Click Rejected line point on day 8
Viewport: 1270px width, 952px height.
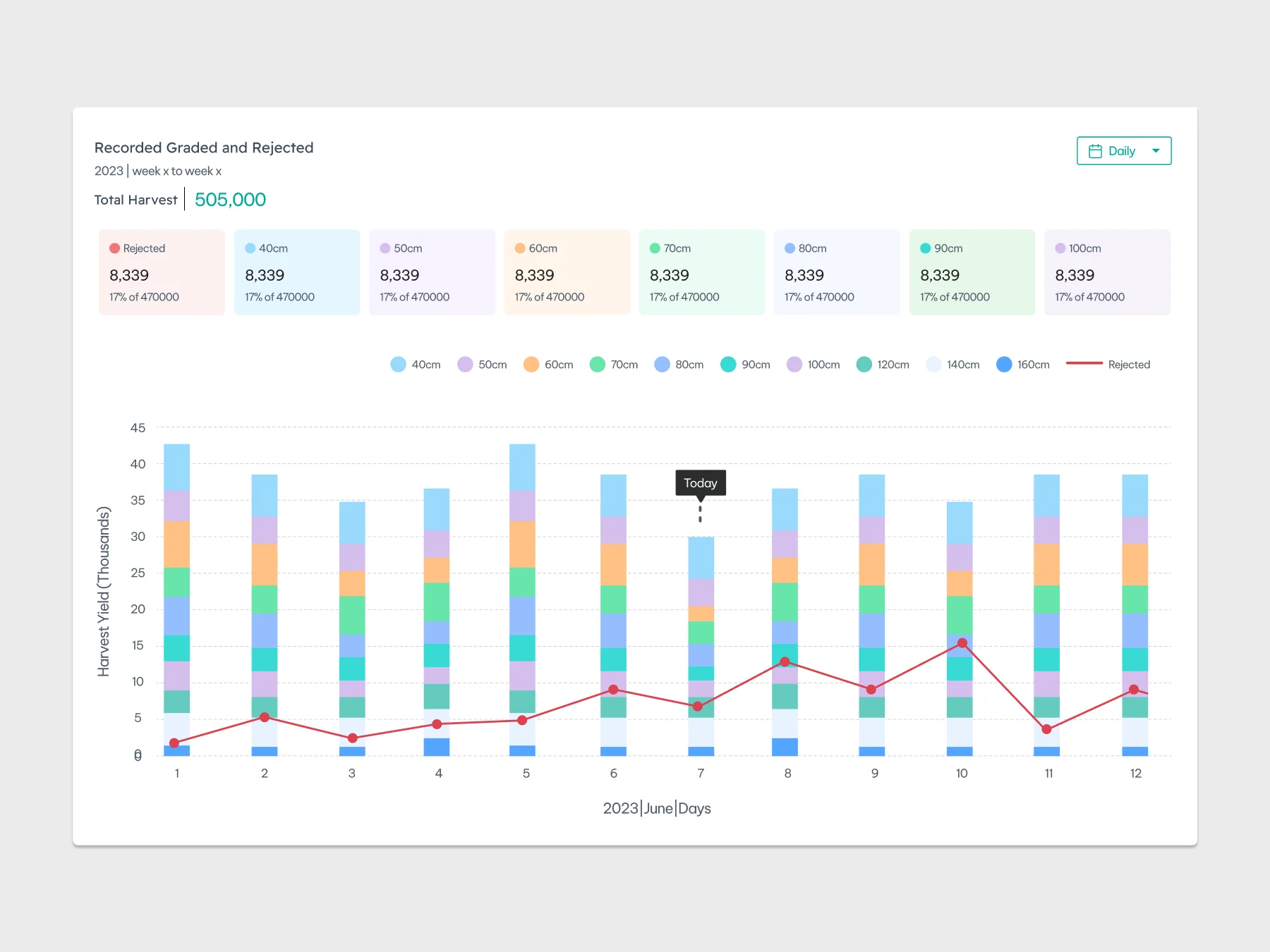[x=785, y=661]
